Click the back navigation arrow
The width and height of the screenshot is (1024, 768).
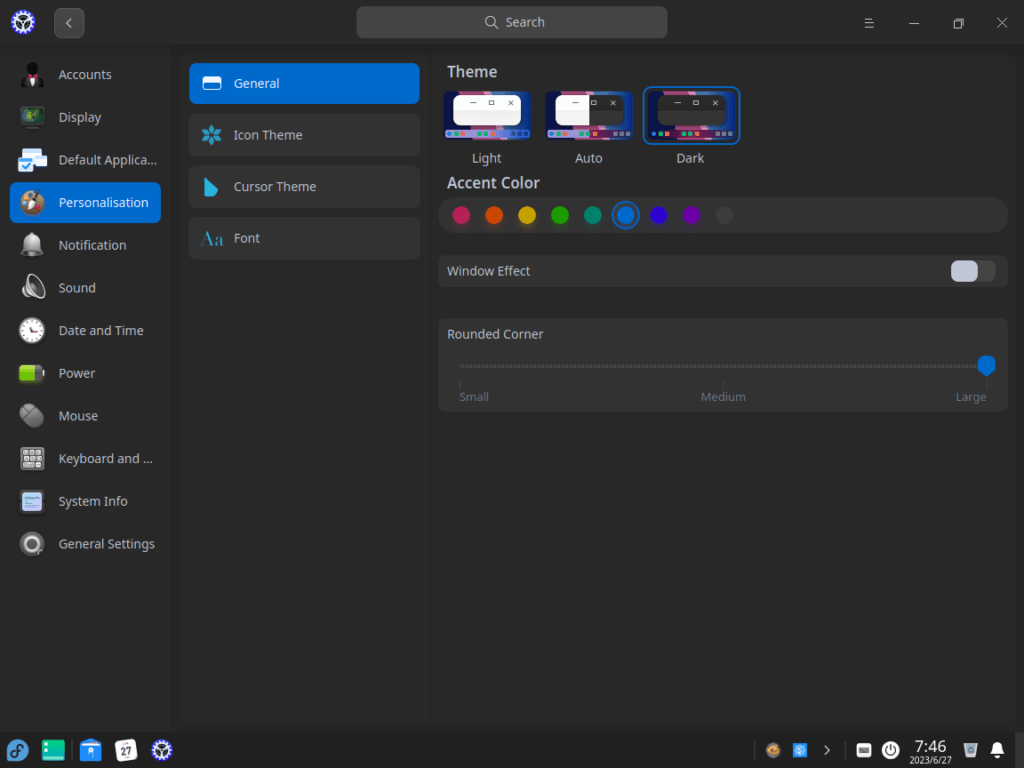coord(68,22)
